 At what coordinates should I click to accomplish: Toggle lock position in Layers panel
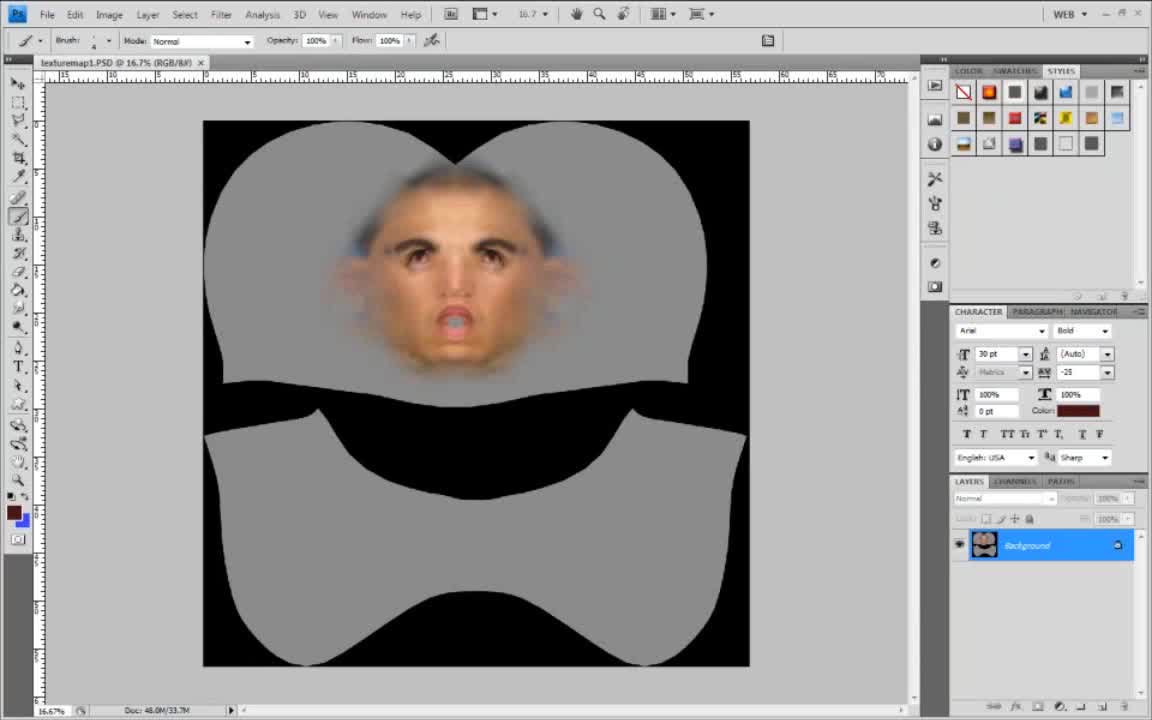(1015, 519)
